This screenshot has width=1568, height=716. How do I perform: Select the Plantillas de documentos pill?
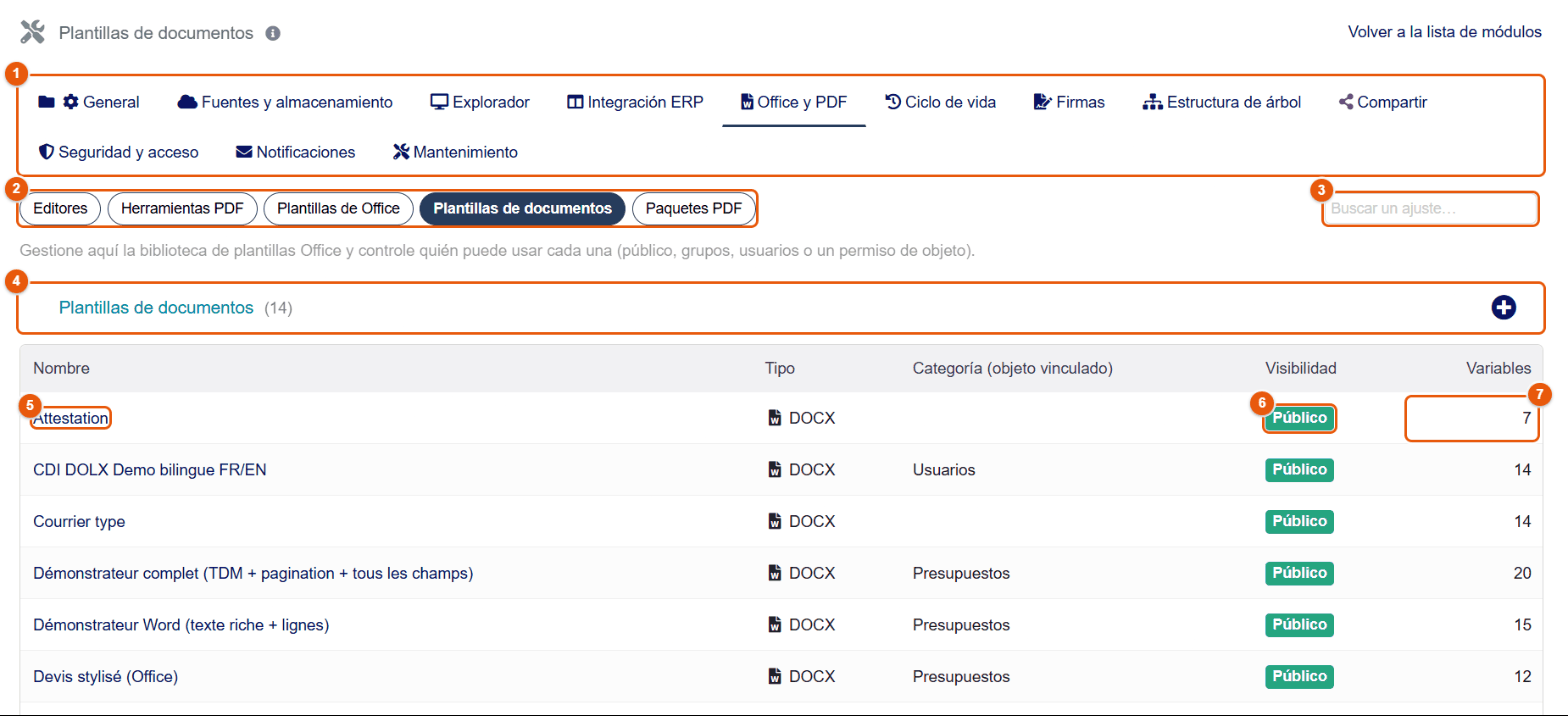coord(523,209)
